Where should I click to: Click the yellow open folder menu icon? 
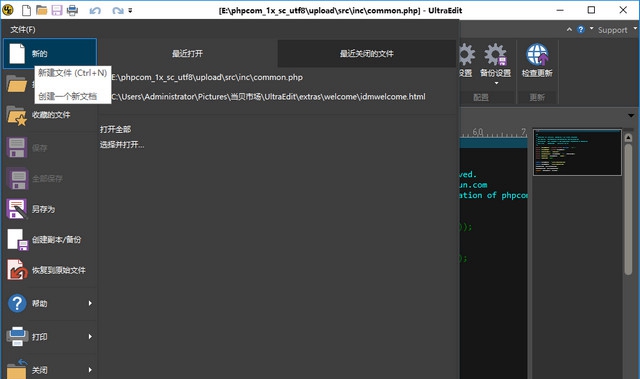(x=17, y=84)
